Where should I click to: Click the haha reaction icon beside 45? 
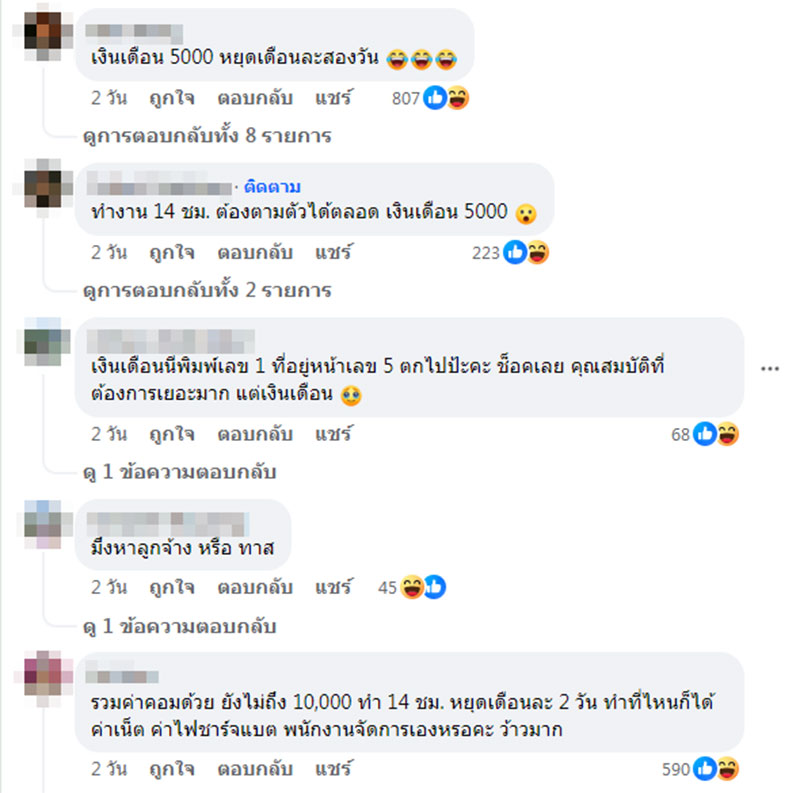pyautogui.click(x=412, y=587)
